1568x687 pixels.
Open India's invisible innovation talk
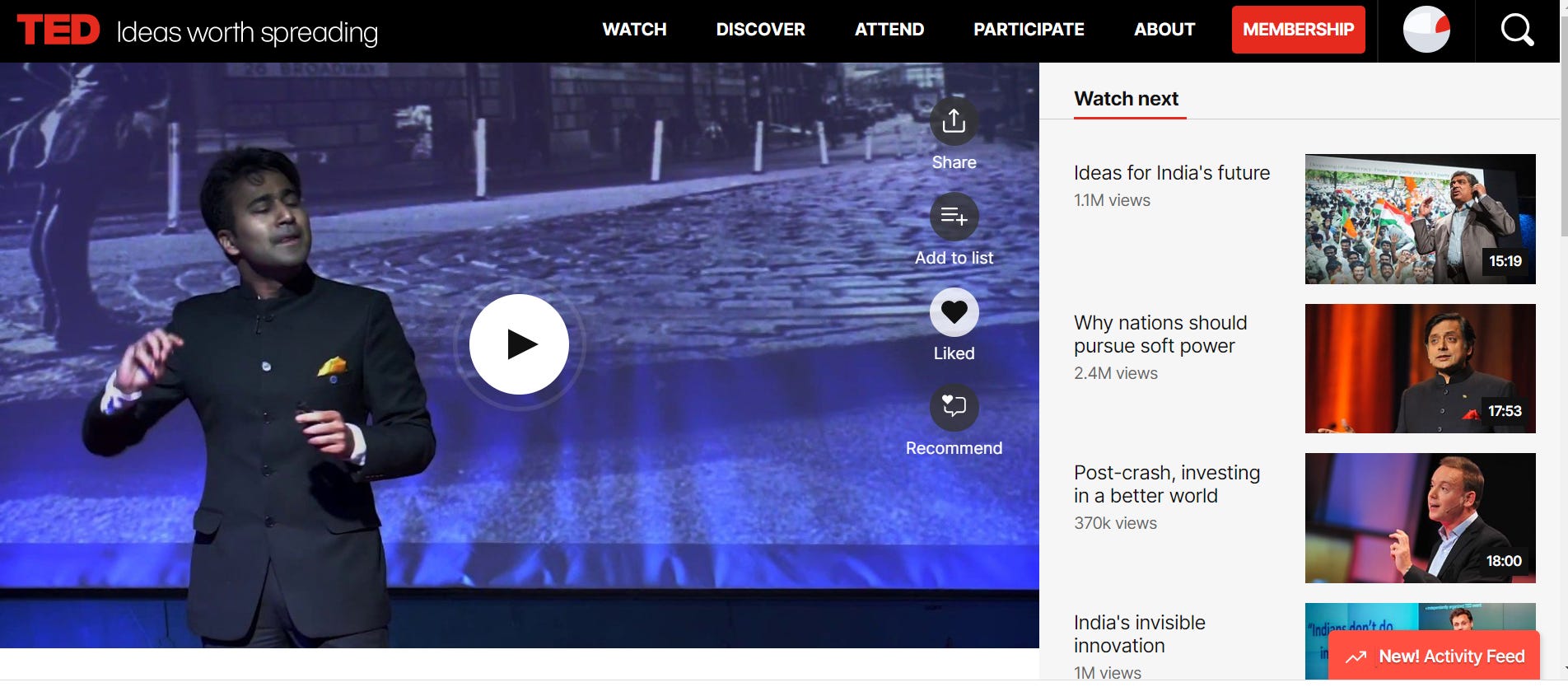tap(1139, 634)
